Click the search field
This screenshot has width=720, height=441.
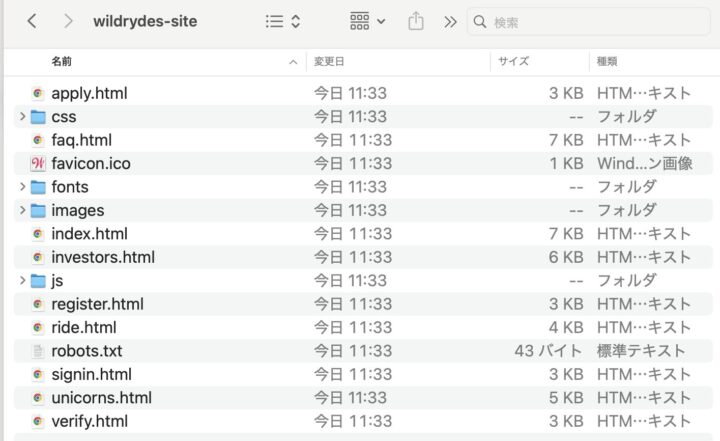[x=590, y=21]
